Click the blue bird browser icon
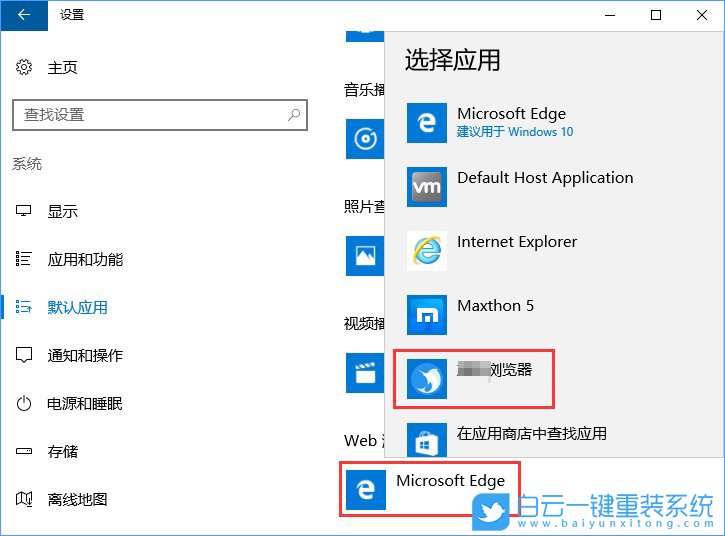Viewport: 725px width, 536px height. [427, 379]
